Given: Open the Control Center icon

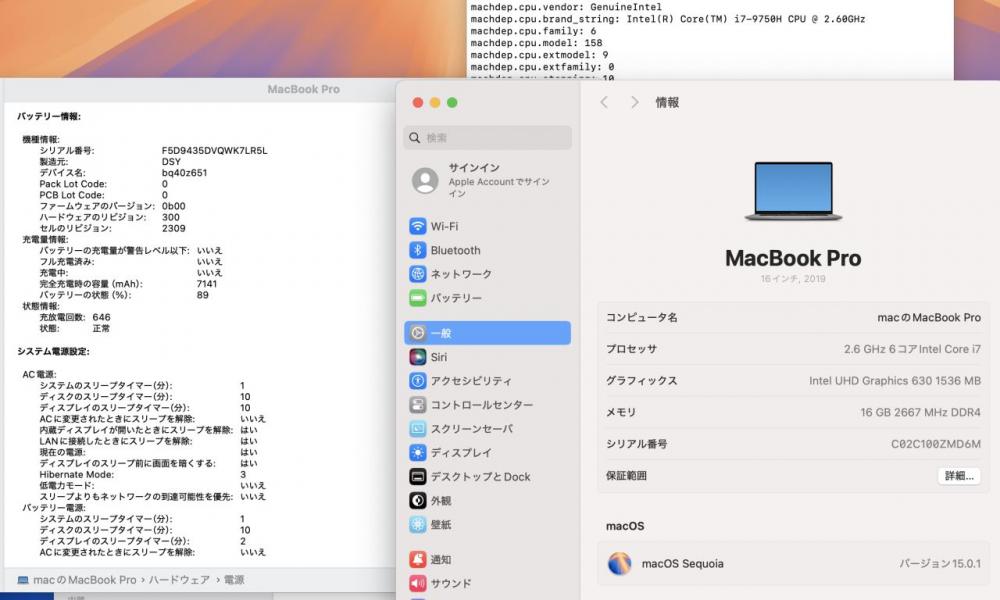Looking at the screenshot, I should (x=418, y=405).
